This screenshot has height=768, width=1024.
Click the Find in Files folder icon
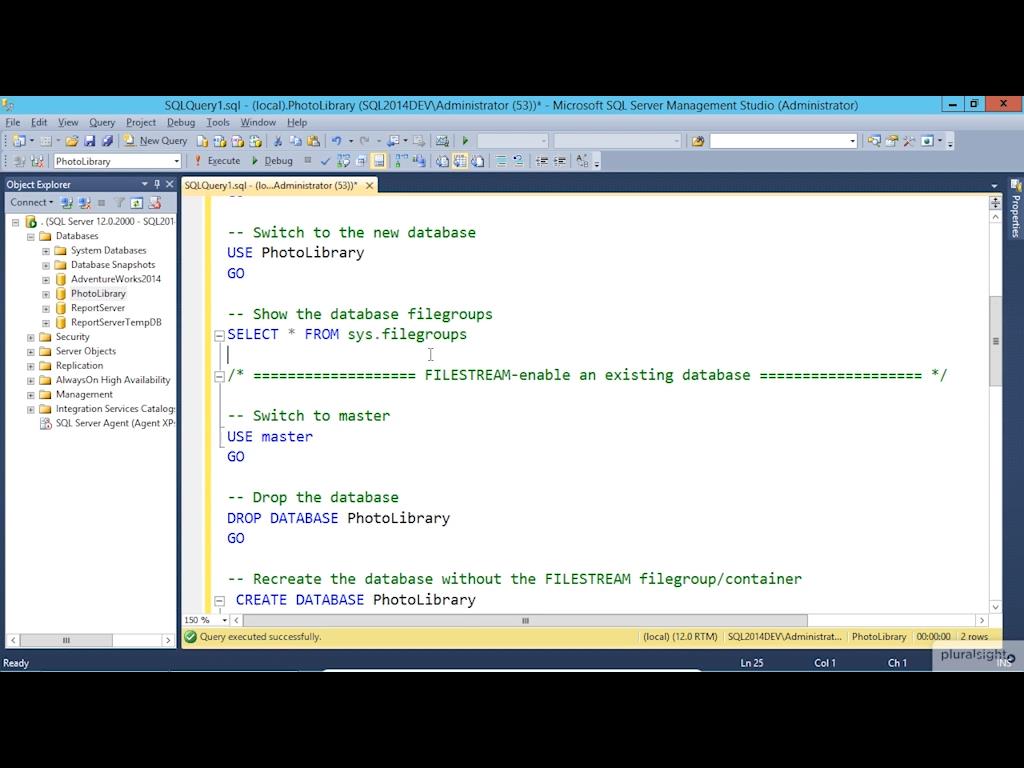(x=697, y=141)
